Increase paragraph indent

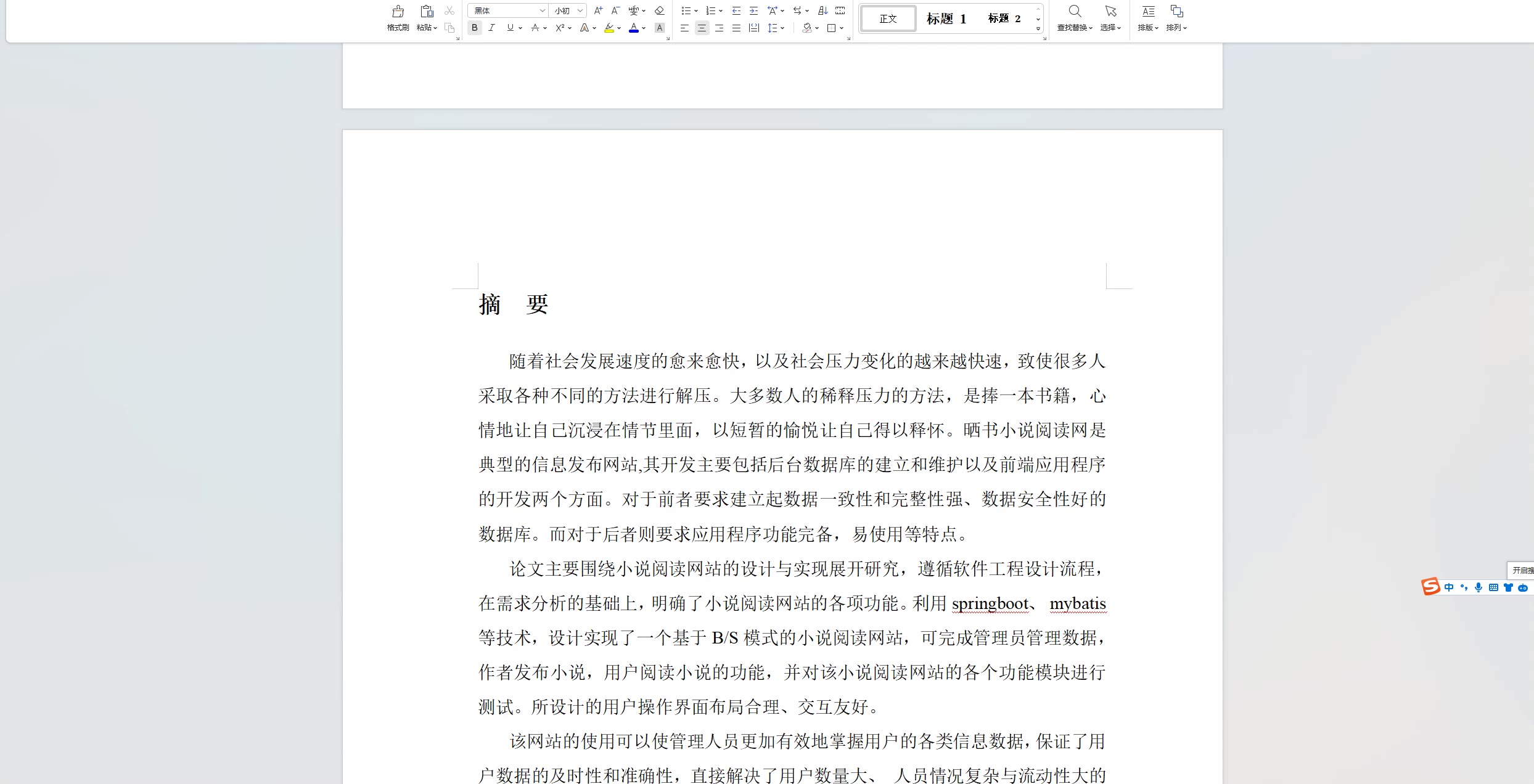pyautogui.click(x=753, y=10)
